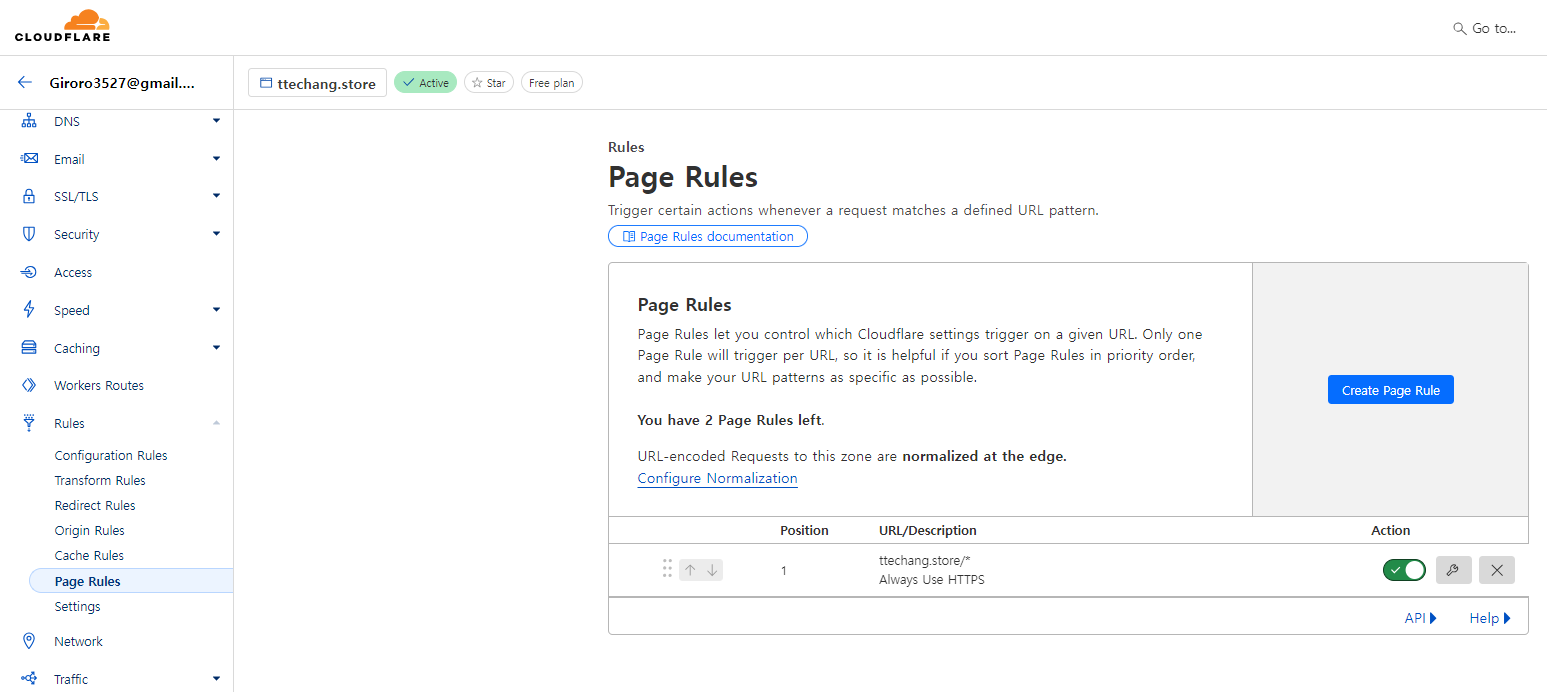Click the Always Use HTTPS description
Screen dimensions: 1547x692
(932, 579)
